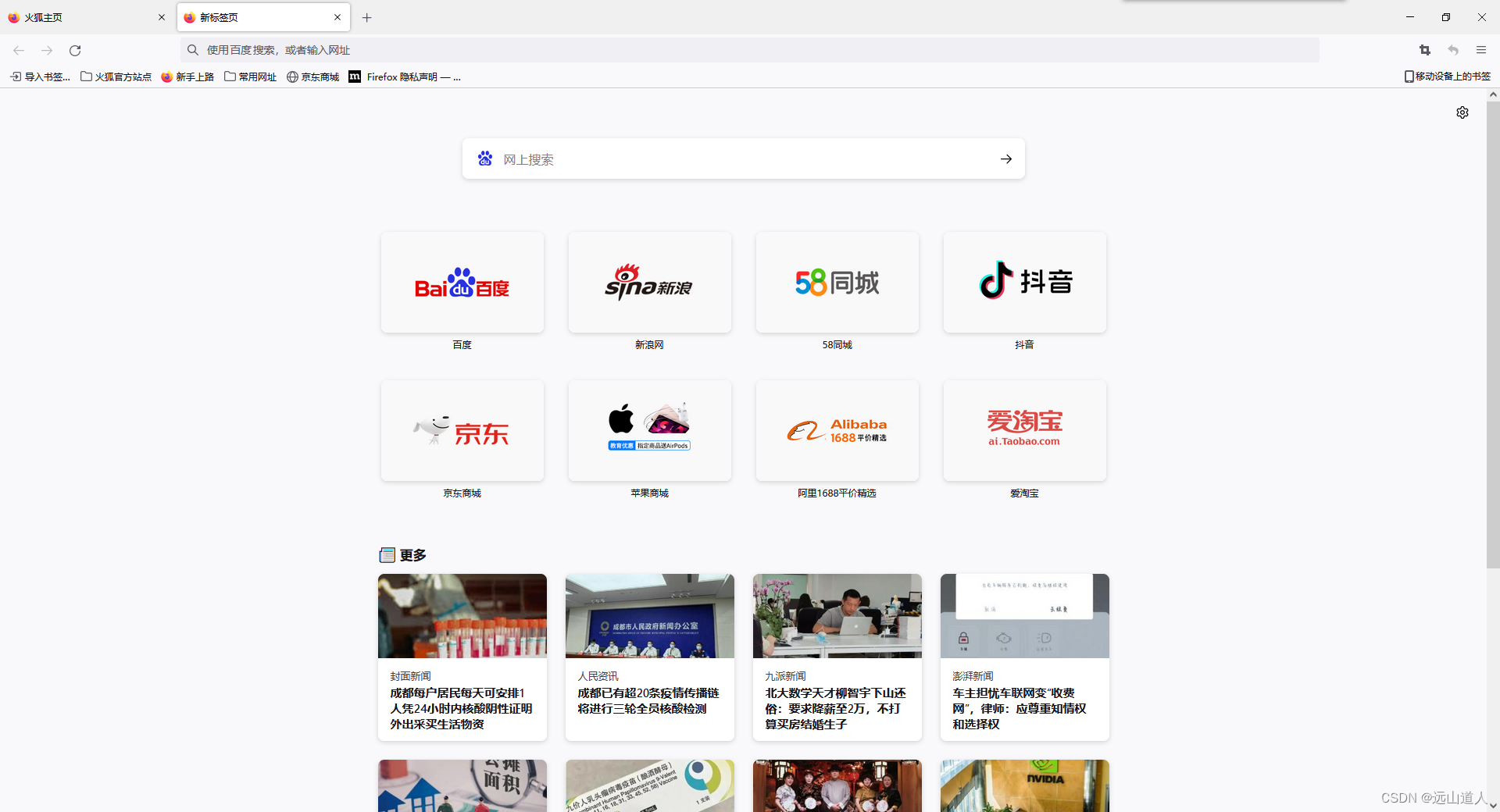Open 导入书签 bookmark item

[x=40, y=77]
